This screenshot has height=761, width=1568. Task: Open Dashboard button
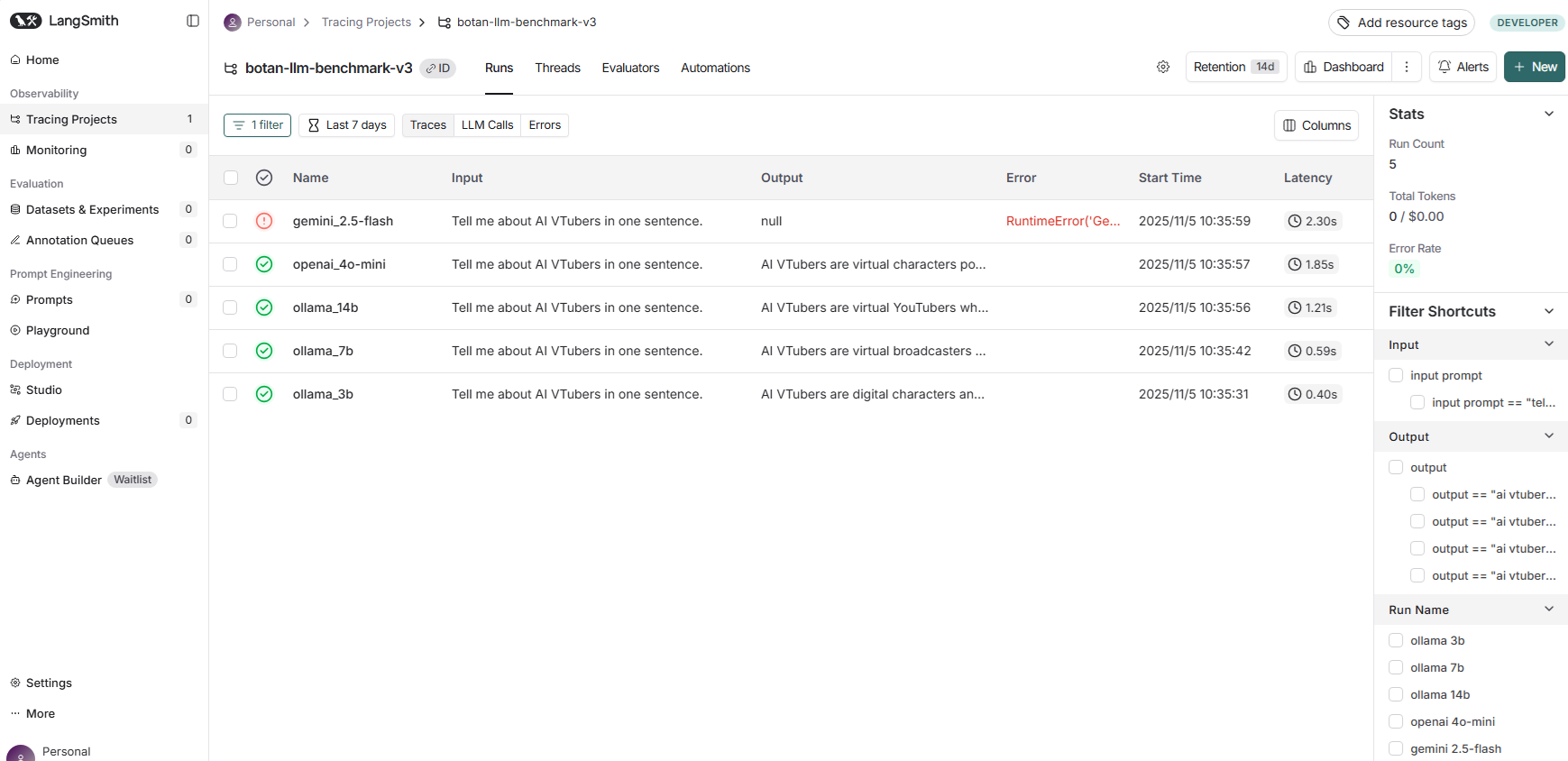click(1343, 67)
